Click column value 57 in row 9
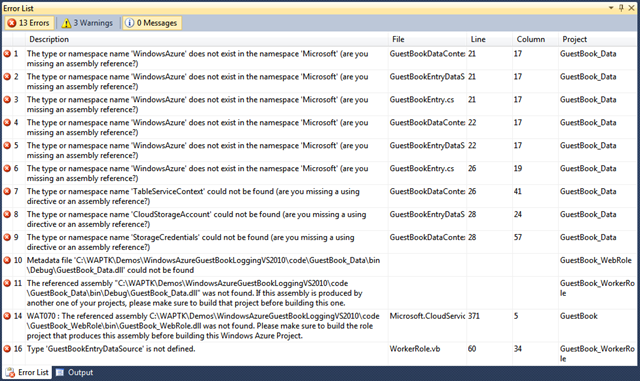 pyautogui.click(x=518, y=237)
